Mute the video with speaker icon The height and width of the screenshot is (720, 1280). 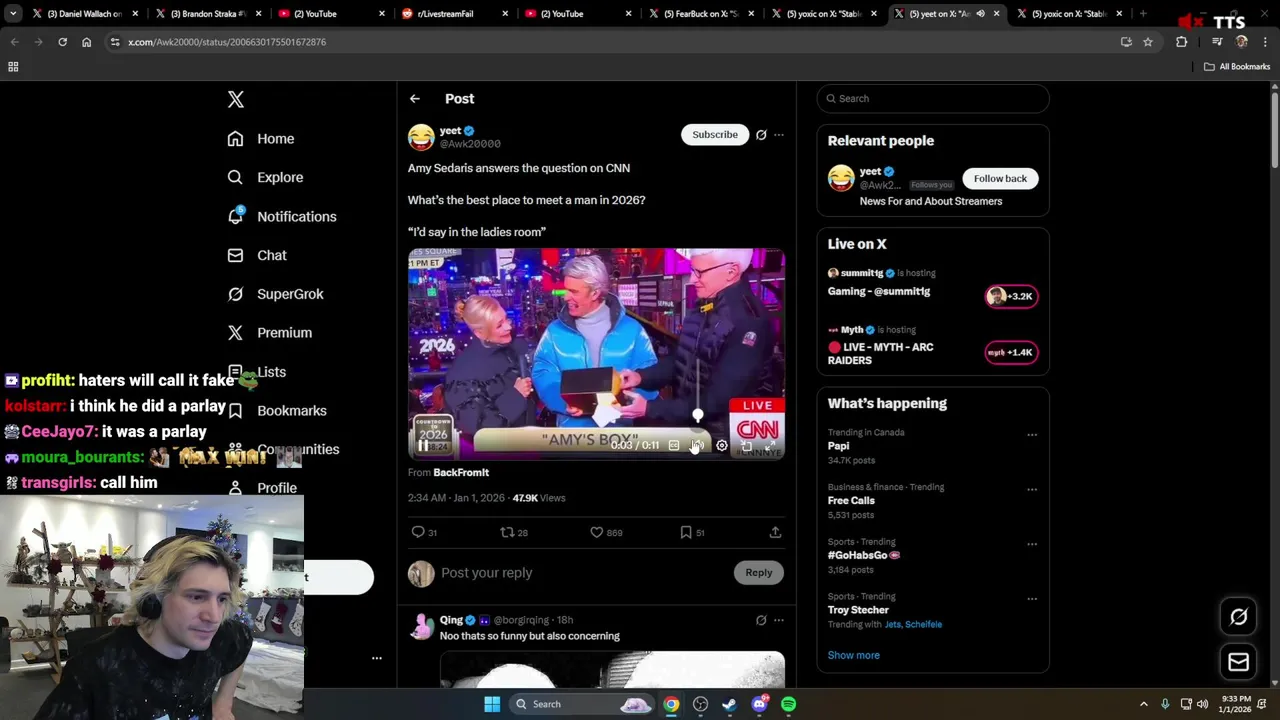698,446
